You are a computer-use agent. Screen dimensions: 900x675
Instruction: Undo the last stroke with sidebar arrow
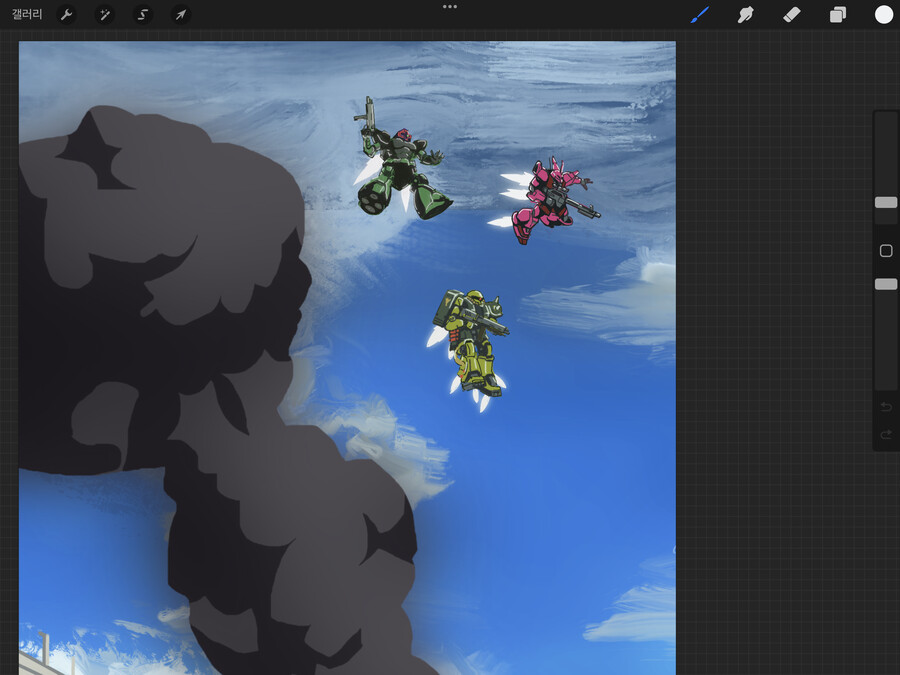coord(886,407)
